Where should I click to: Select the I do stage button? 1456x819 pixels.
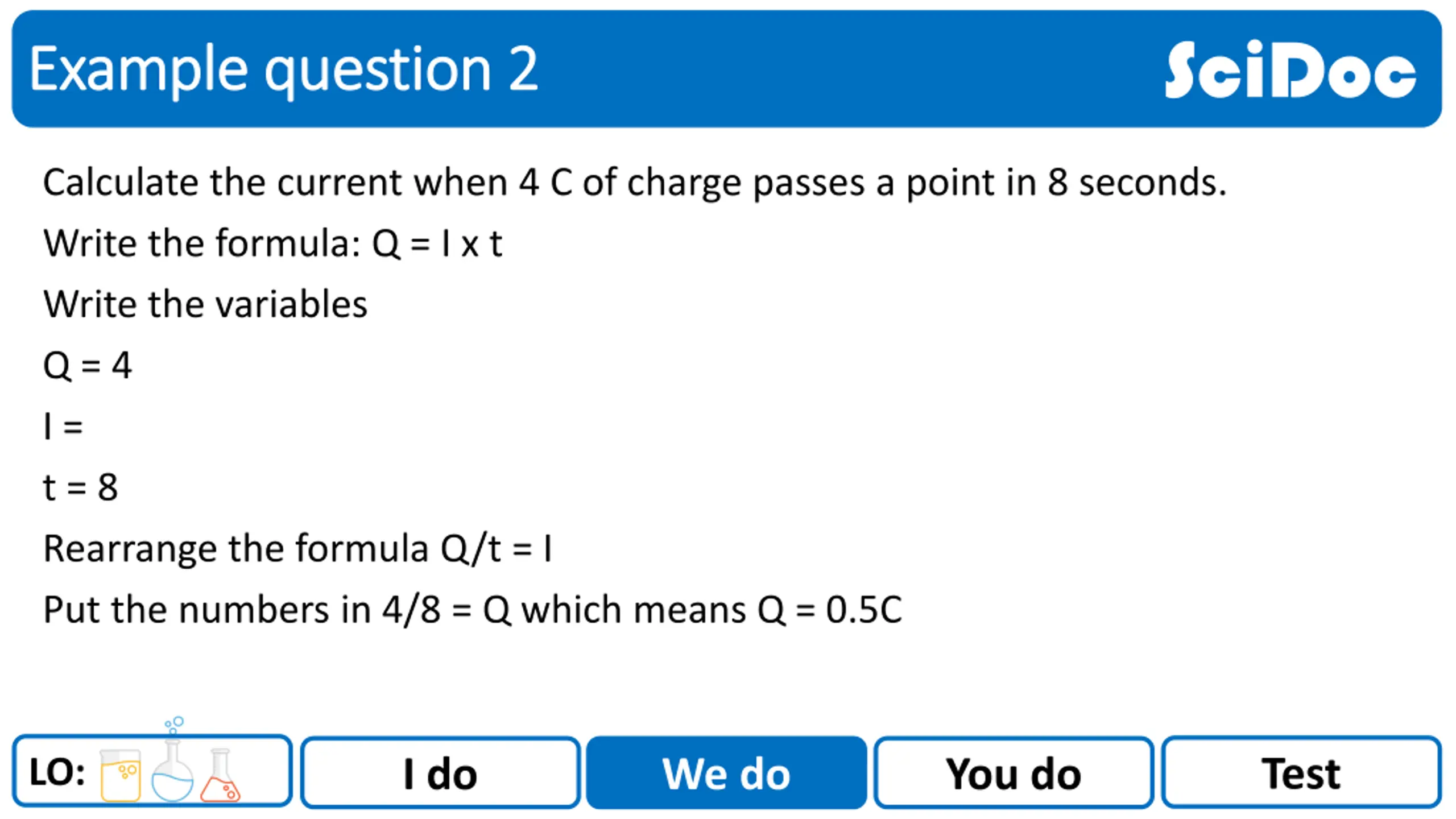(x=440, y=772)
